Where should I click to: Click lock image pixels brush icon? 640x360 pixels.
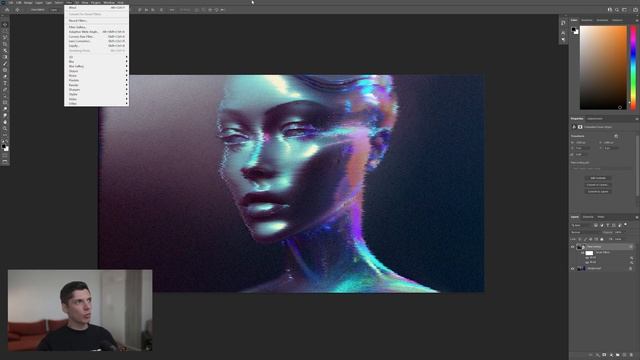(x=586, y=239)
